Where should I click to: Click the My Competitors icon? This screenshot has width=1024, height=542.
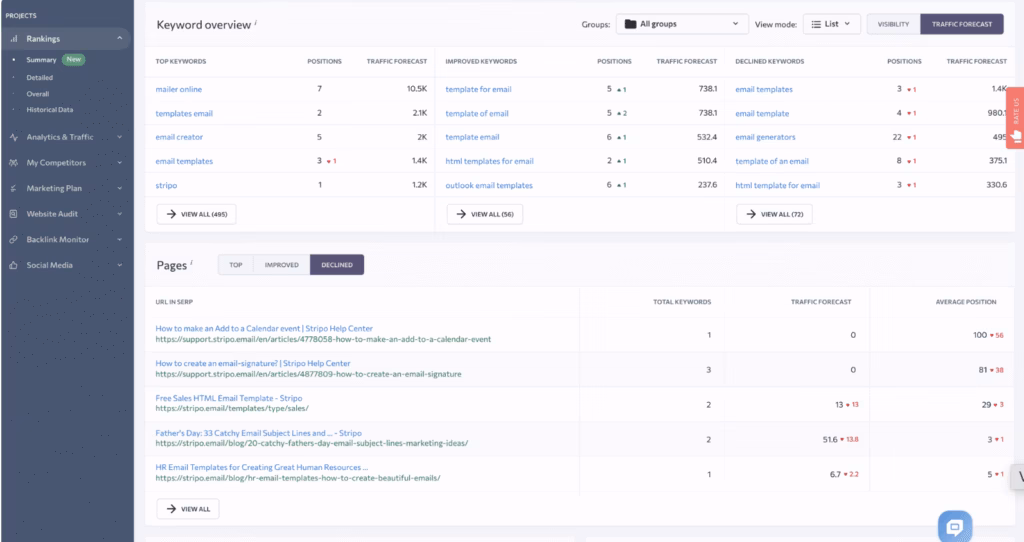point(14,162)
